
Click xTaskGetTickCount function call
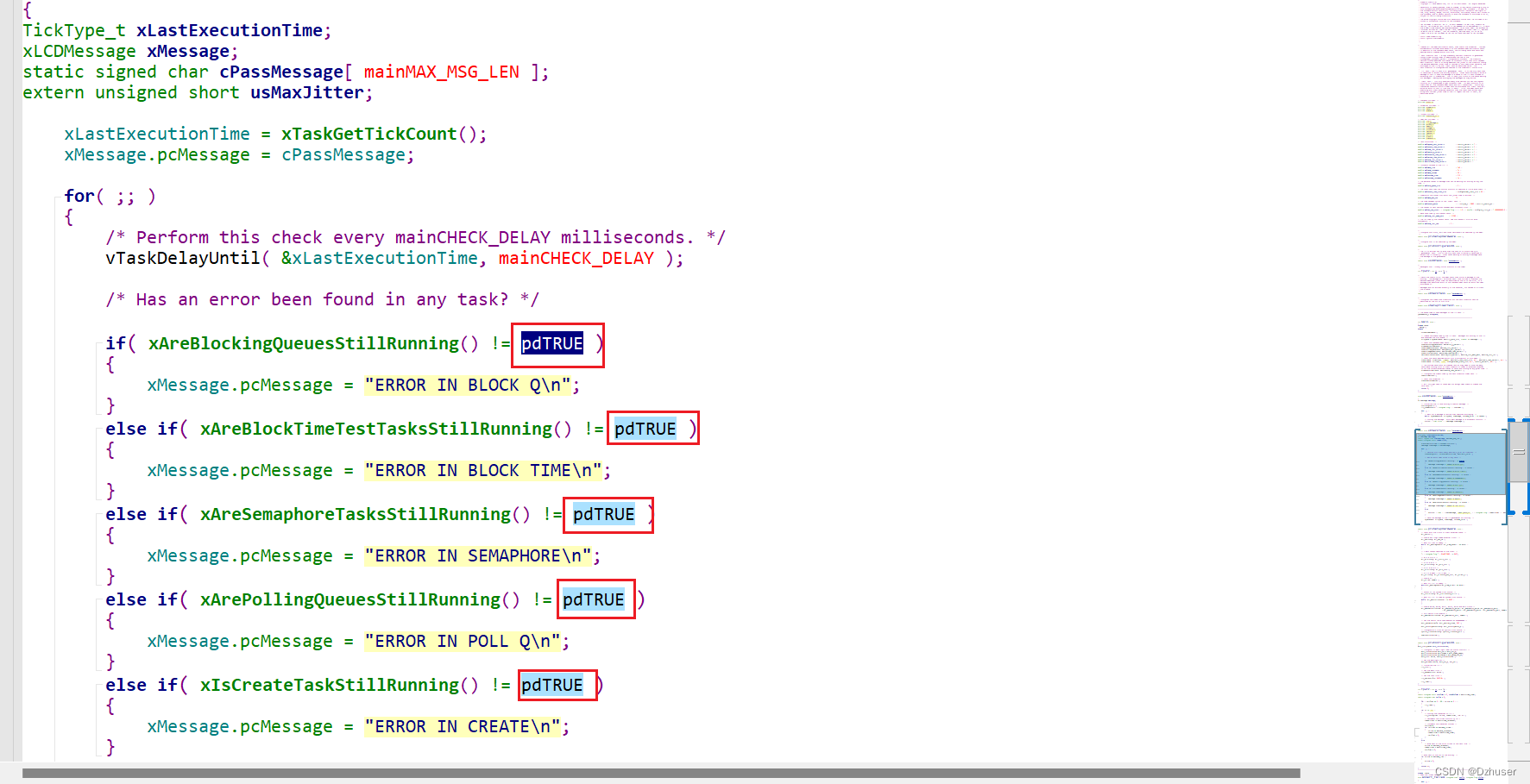(369, 134)
